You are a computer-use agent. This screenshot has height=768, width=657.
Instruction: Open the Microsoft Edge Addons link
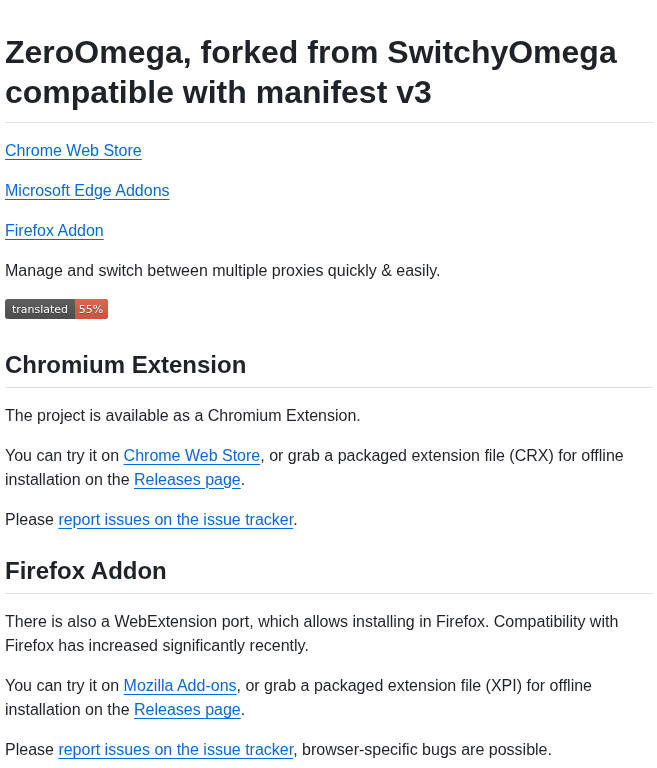[x=87, y=191]
